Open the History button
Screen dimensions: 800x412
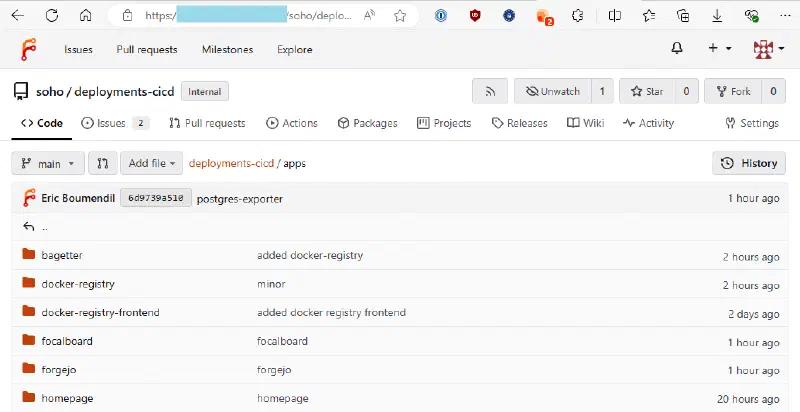coord(749,163)
